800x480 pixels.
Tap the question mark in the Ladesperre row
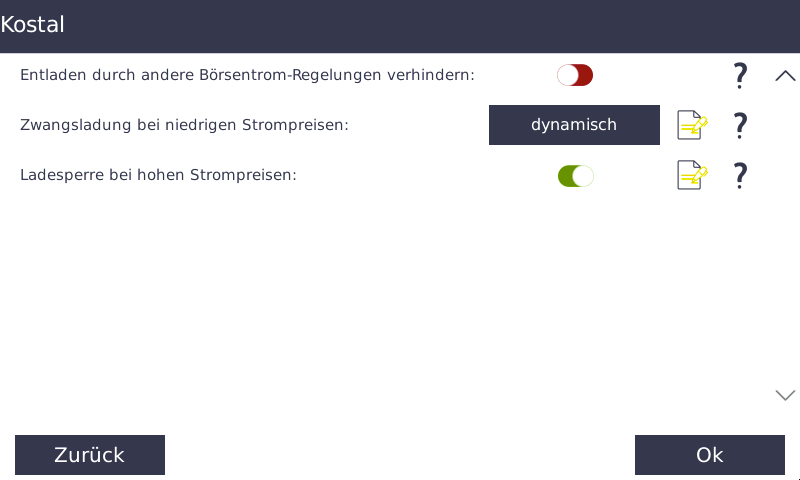coord(740,175)
